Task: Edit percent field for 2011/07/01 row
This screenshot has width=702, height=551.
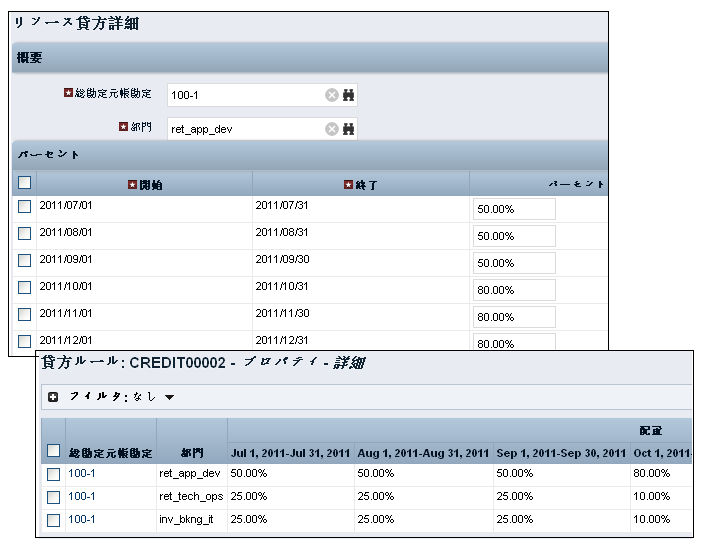Action: 514,209
